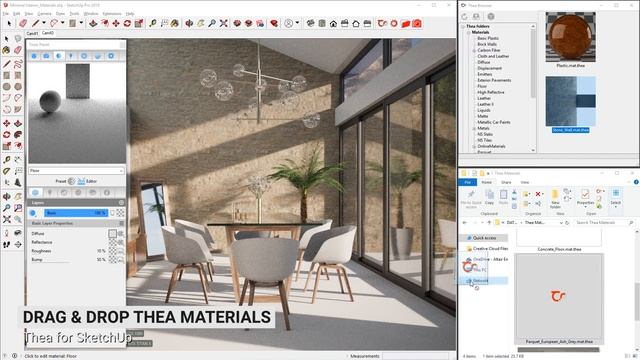This screenshot has height=360, width=640.
Task: Choose the Line pencil tool in top toolbar
Action: tap(36, 24)
